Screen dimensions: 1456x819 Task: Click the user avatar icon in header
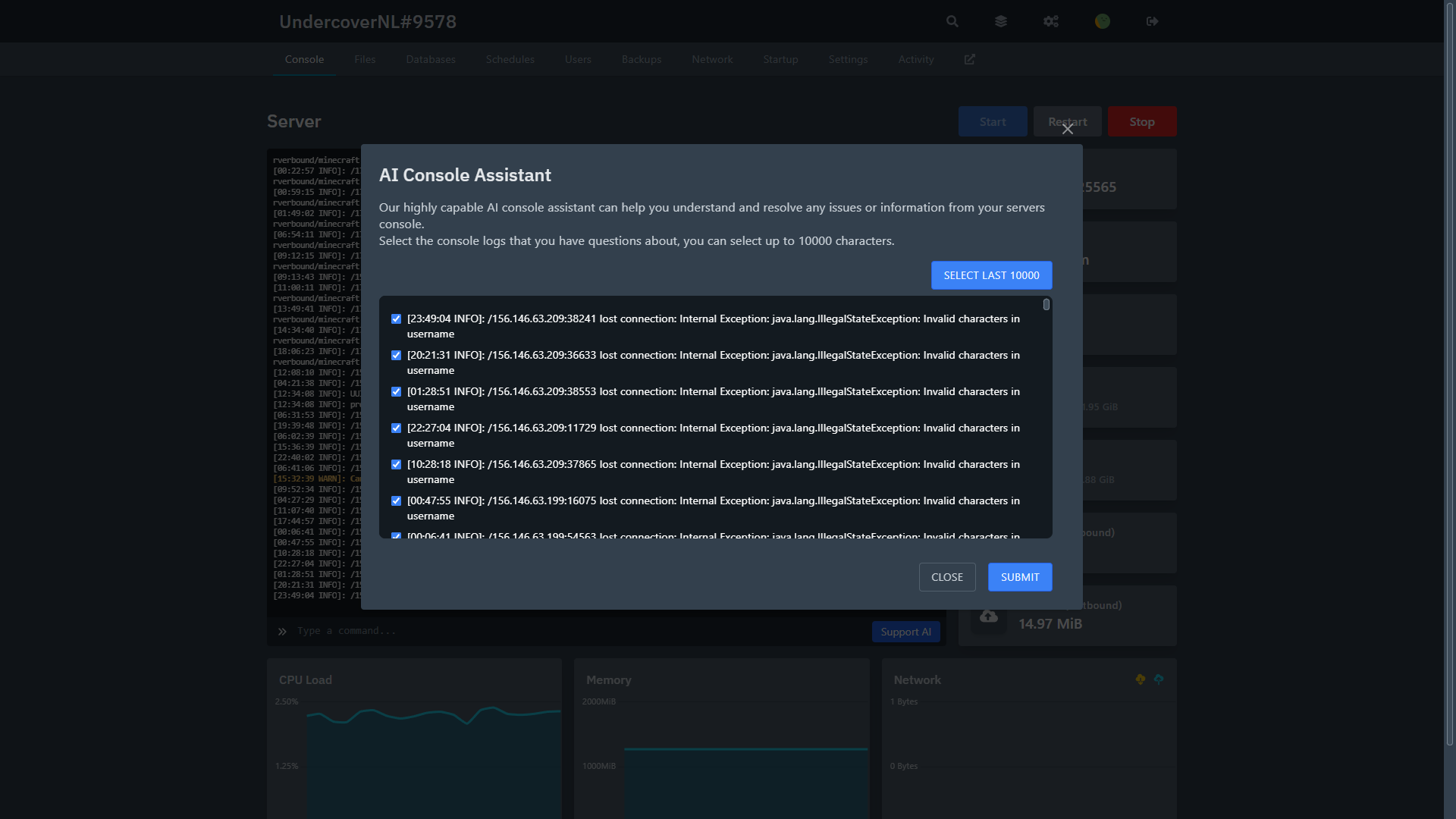coord(1103,21)
